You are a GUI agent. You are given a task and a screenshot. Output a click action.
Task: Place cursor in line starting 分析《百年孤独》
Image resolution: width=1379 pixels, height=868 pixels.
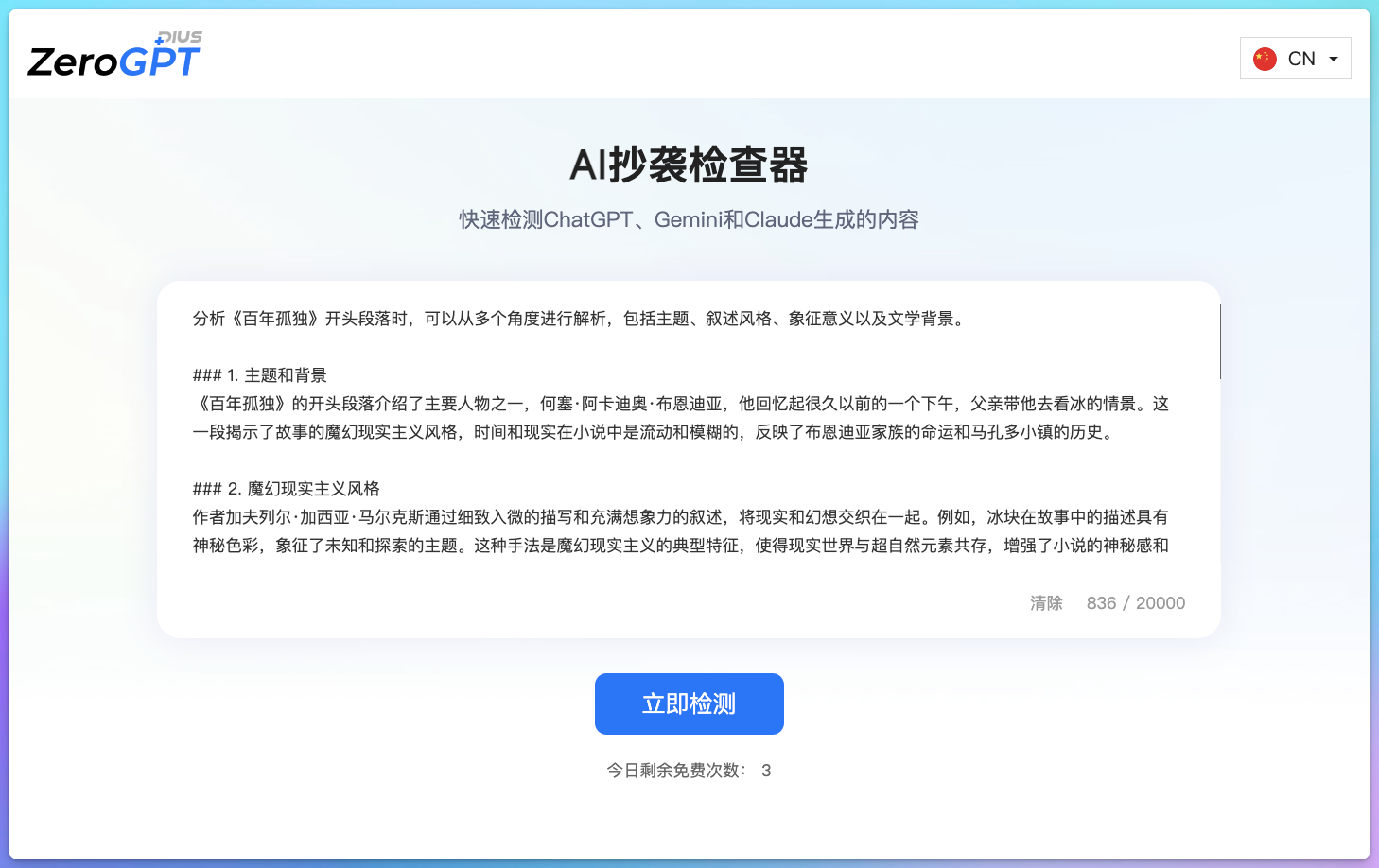pyautogui.click(x=579, y=319)
